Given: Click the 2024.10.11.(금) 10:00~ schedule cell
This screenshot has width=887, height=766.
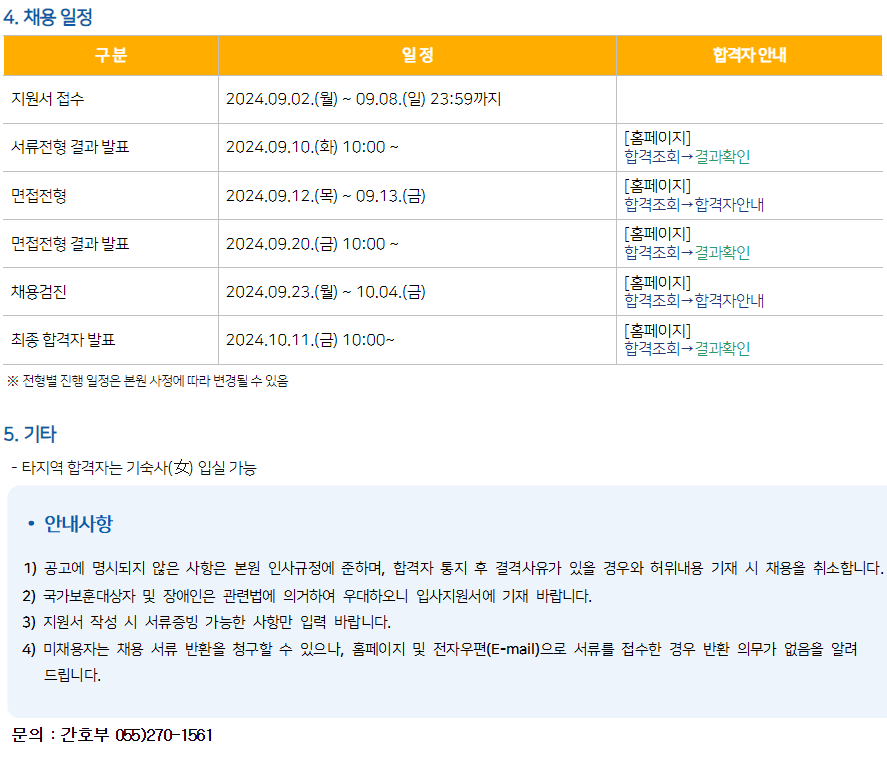Looking at the screenshot, I should [310, 340].
